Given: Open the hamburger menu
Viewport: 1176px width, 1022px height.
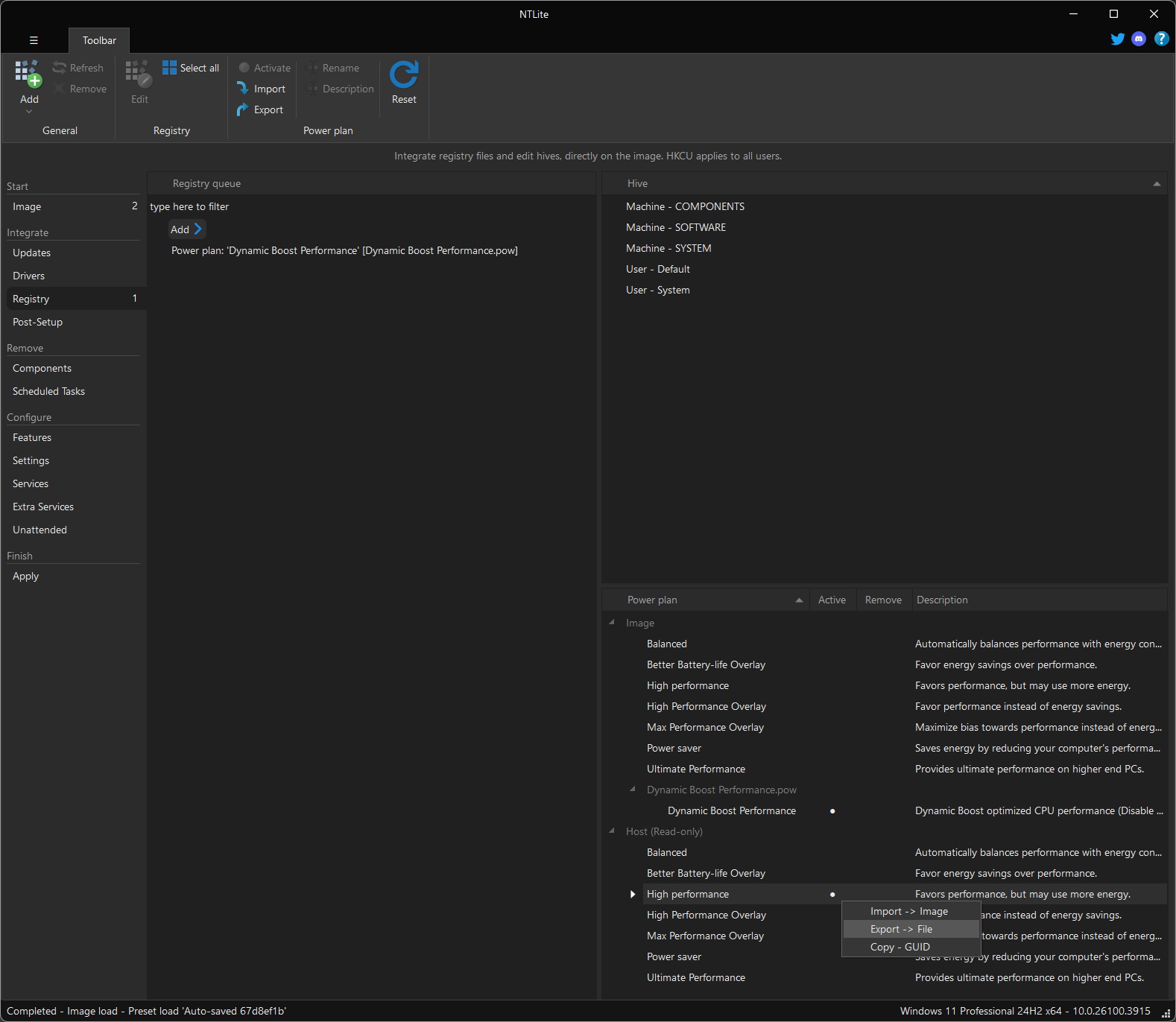Looking at the screenshot, I should click(34, 40).
